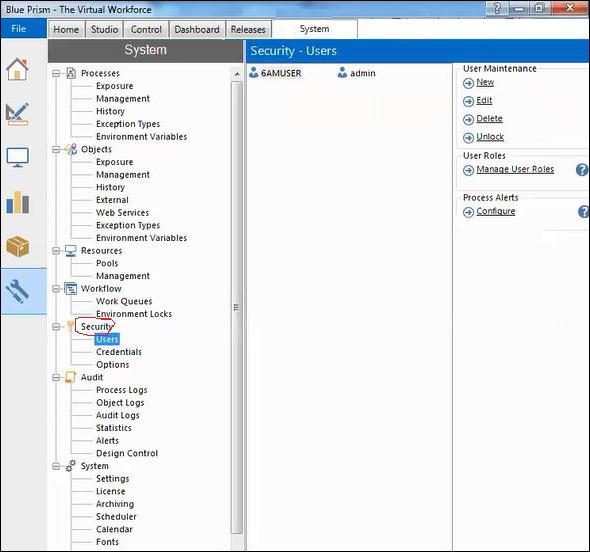Select External under Objects

(112, 200)
